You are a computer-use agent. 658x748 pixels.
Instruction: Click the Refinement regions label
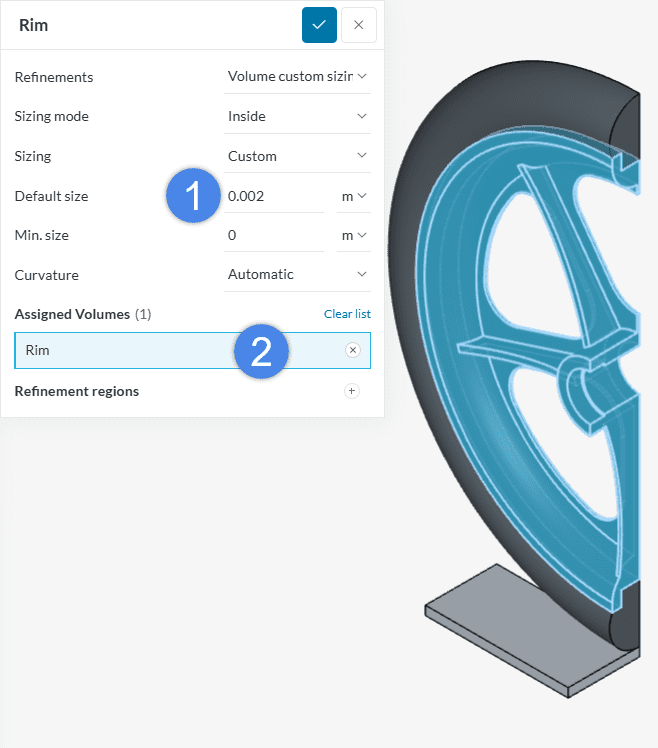[77, 391]
